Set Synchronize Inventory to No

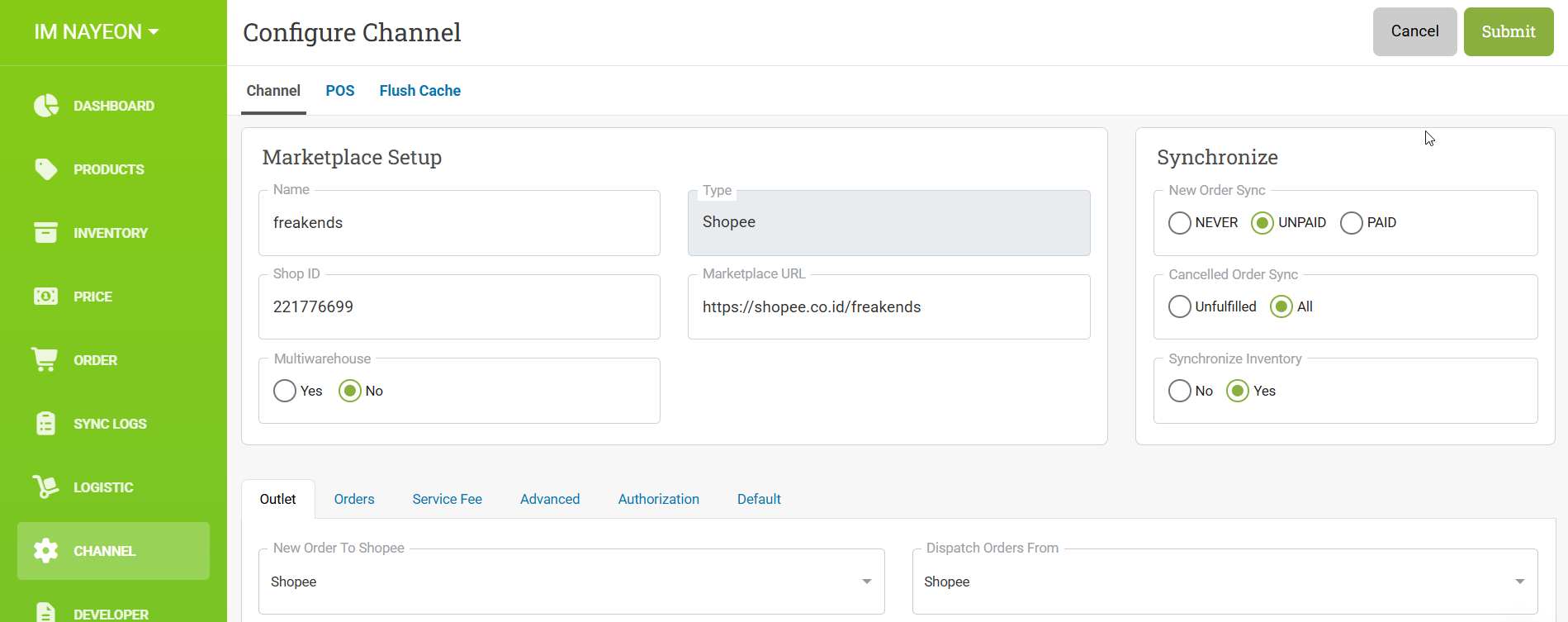coord(1180,391)
